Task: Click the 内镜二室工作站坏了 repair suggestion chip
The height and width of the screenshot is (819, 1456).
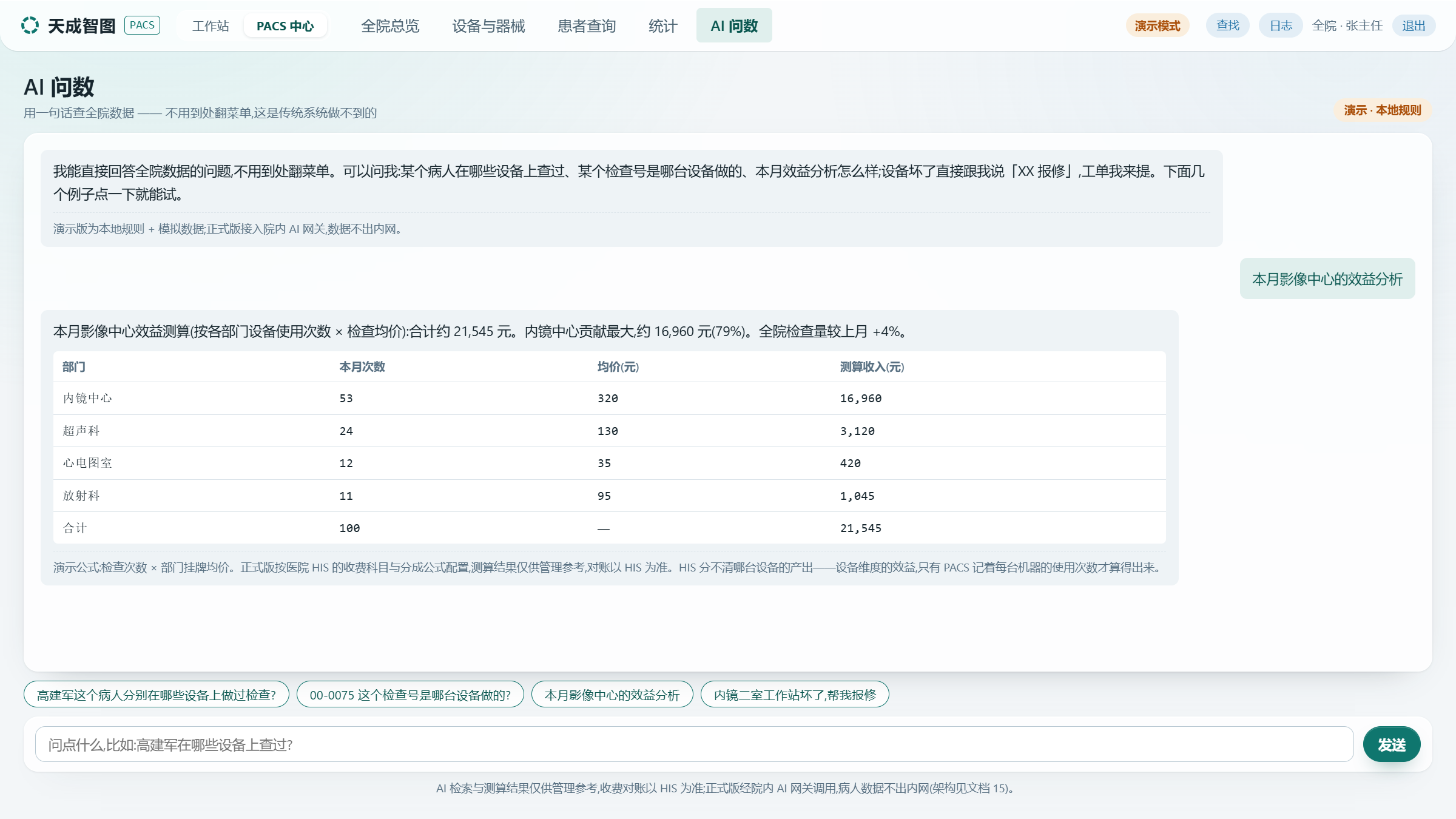Action: click(x=795, y=695)
